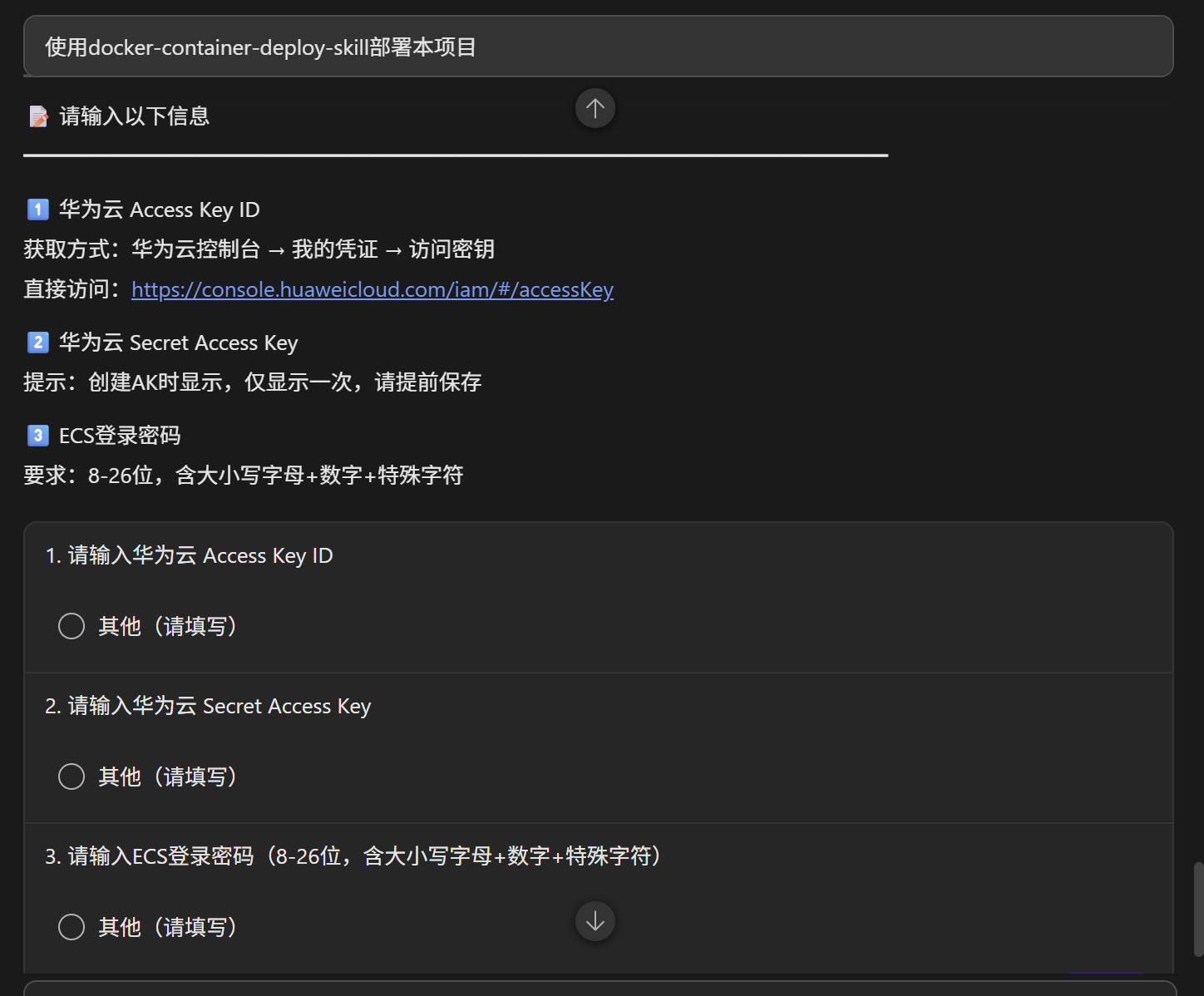The height and width of the screenshot is (996, 1204).
Task: Click question 3 请输入ECS登录密码 text
Action: click(355, 856)
